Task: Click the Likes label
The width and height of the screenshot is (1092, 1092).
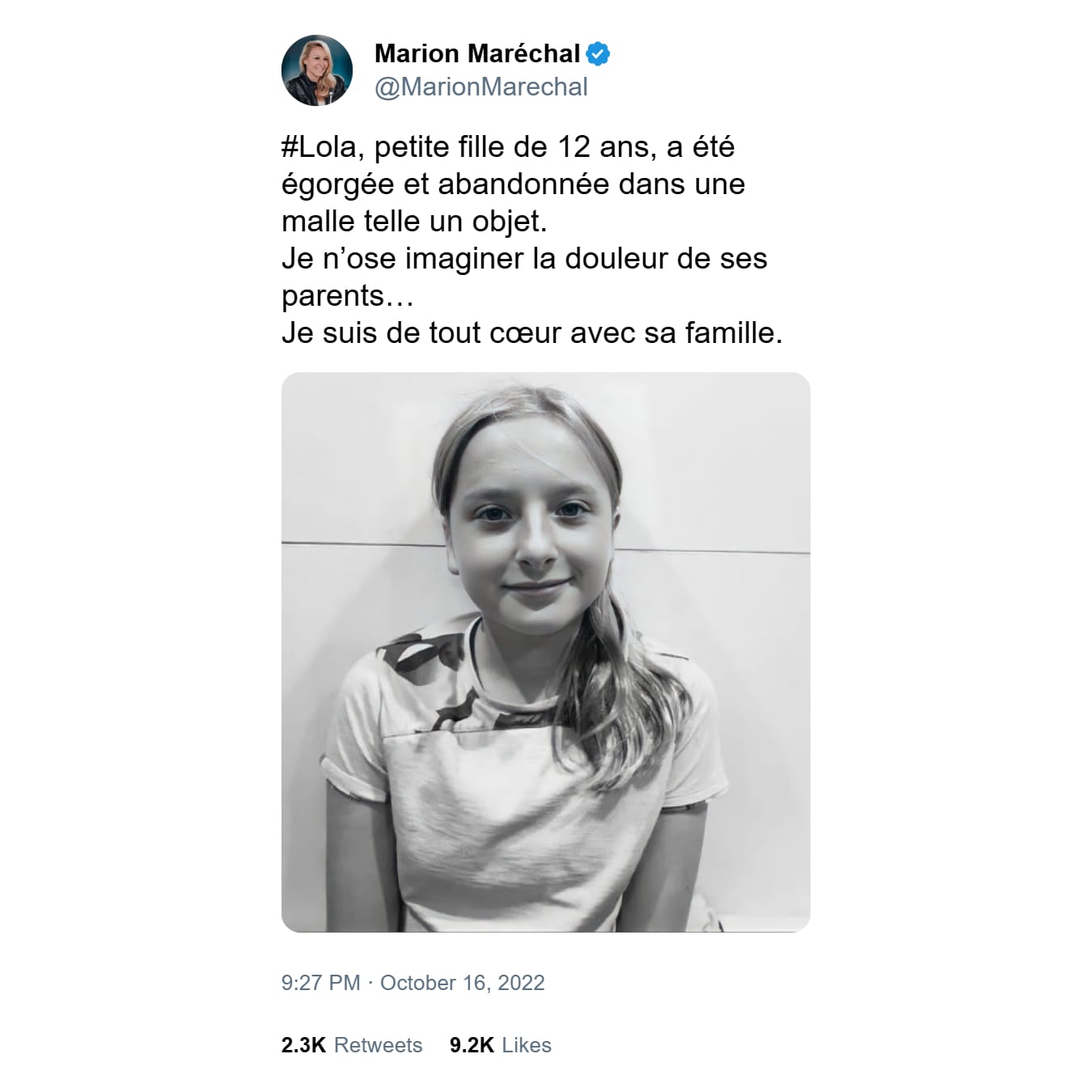Action: 527,1045
